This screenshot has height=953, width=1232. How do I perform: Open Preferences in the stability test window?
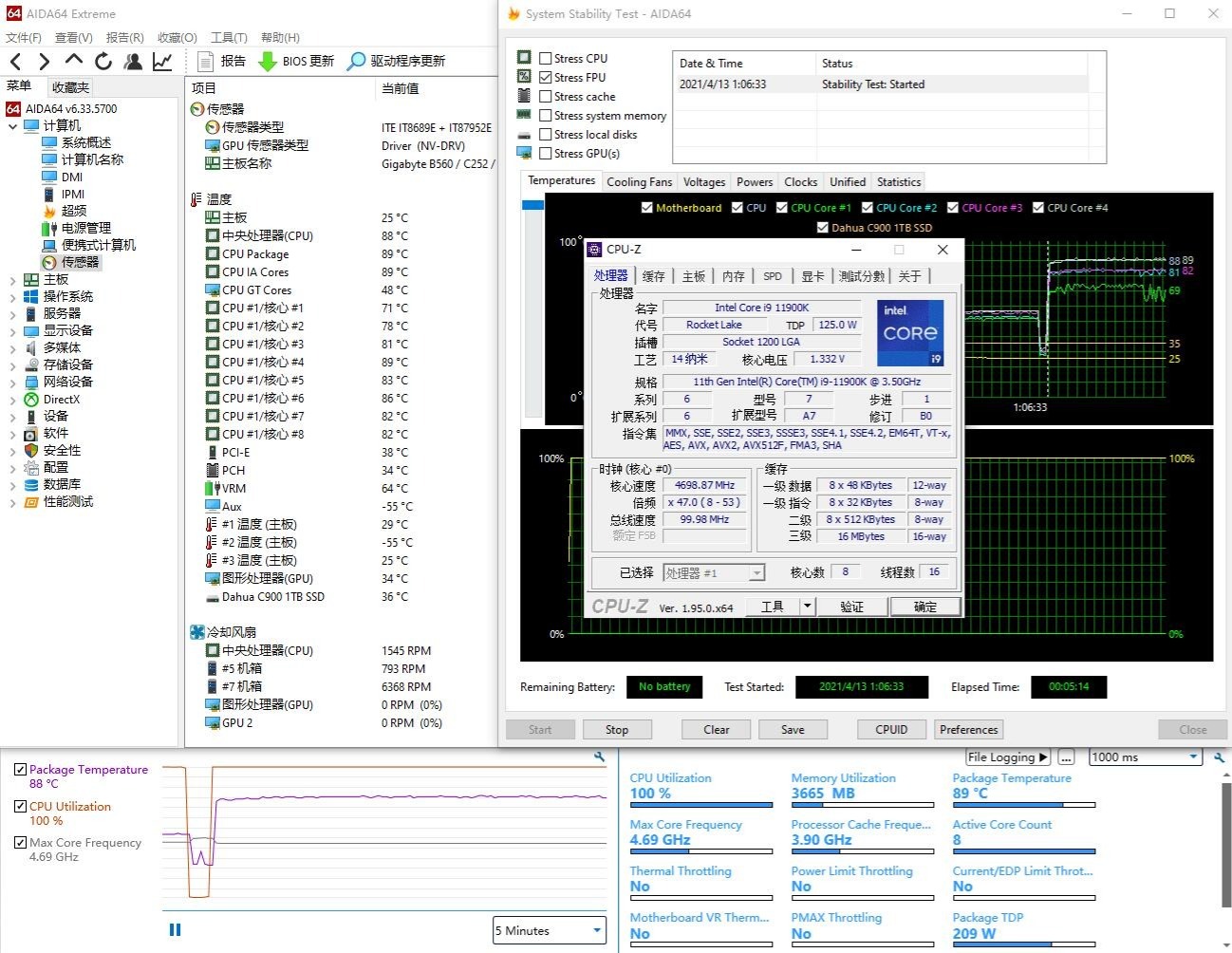pyautogui.click(x=967, y=729)
